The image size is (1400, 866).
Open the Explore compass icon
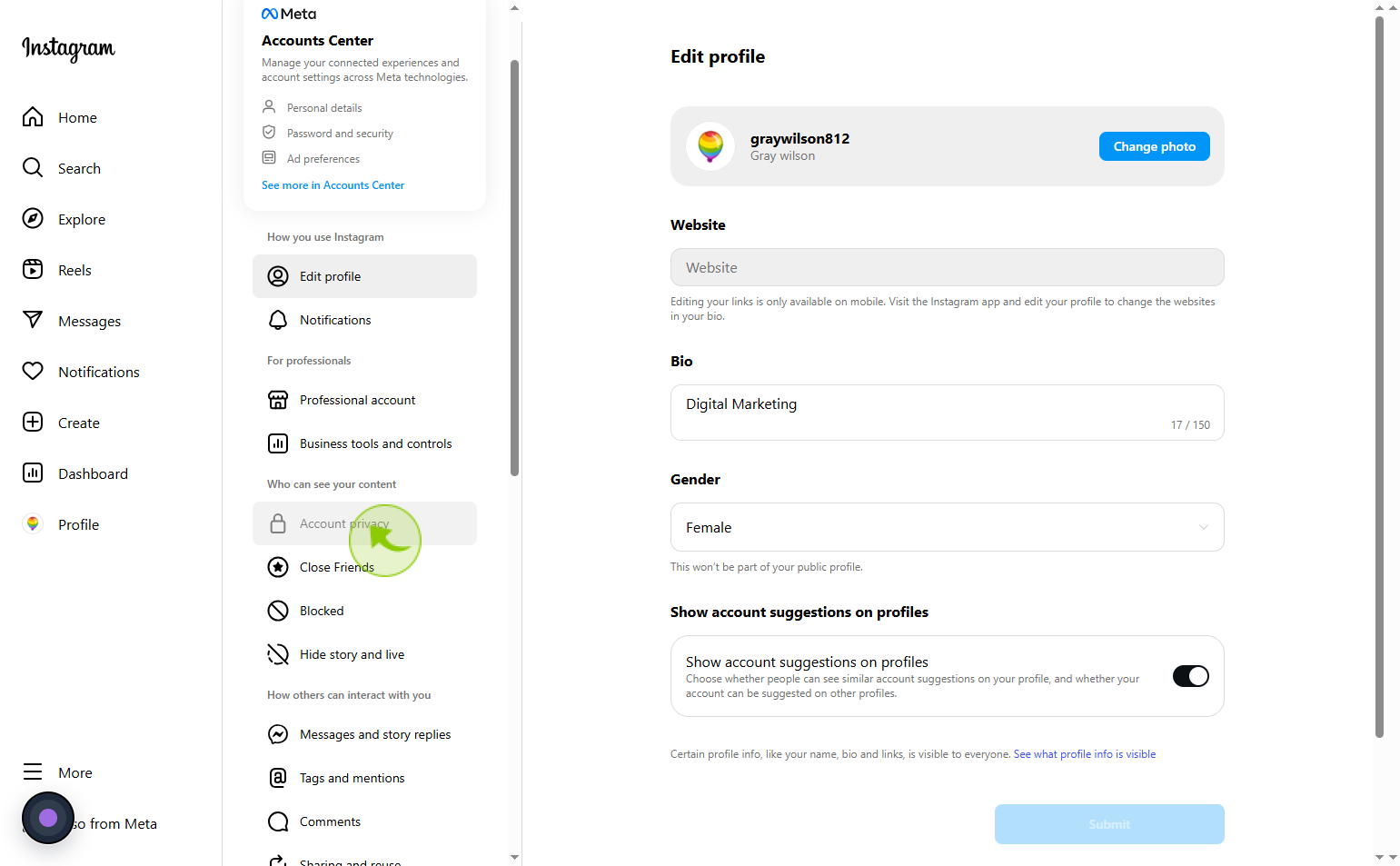pos(33,218)
